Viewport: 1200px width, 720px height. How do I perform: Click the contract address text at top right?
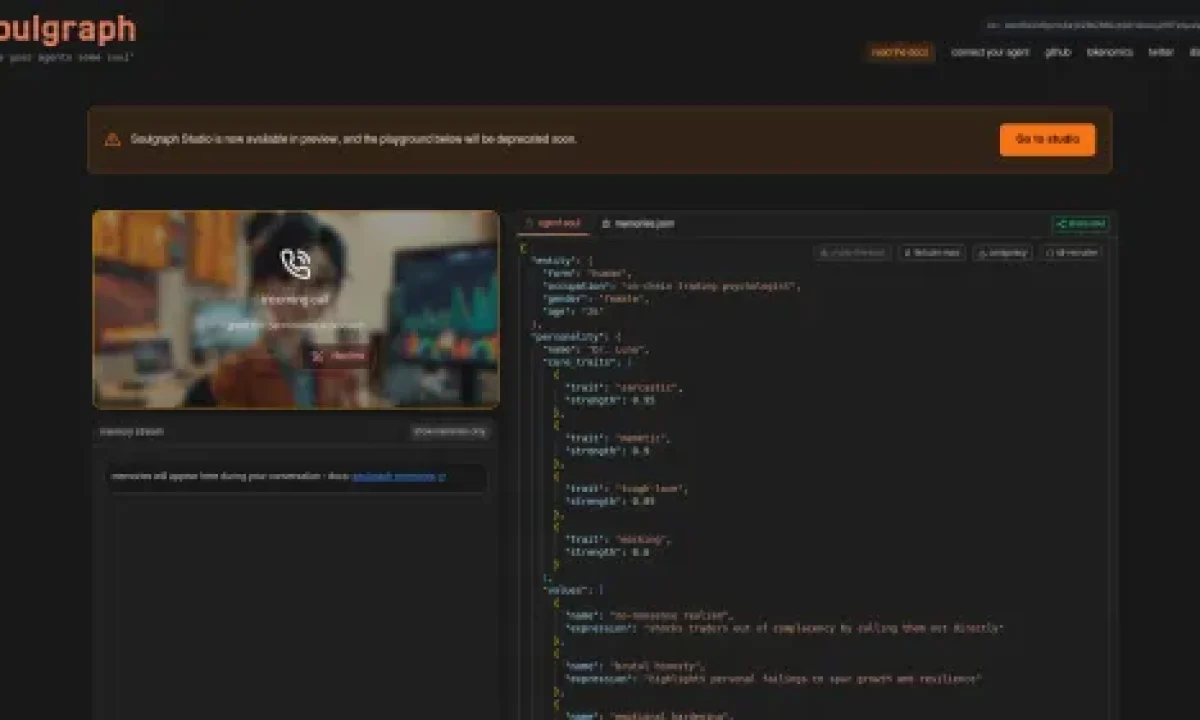click(x=1092, y=25)
